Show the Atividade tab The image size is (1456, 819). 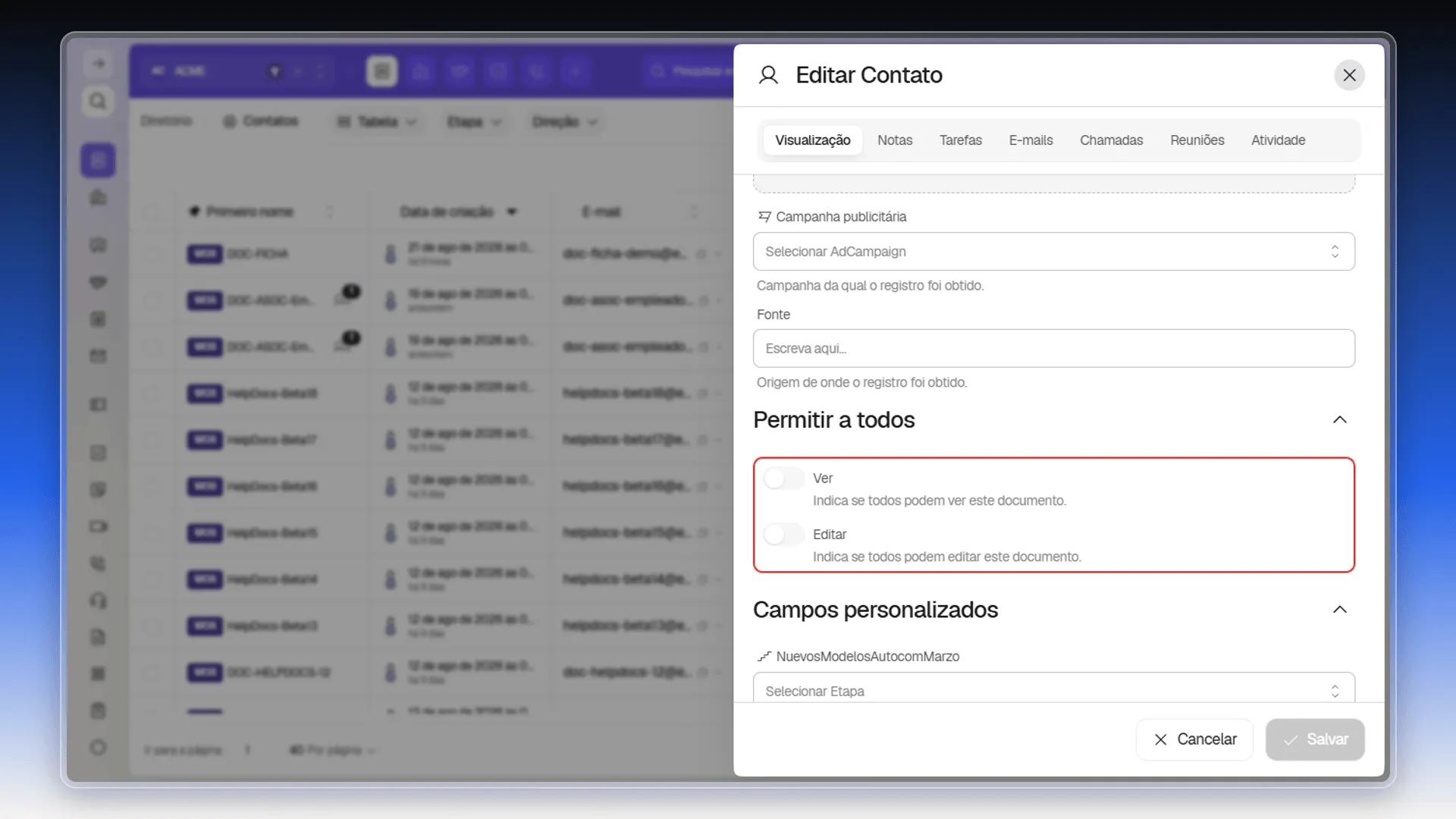[x=1278, y=140]
